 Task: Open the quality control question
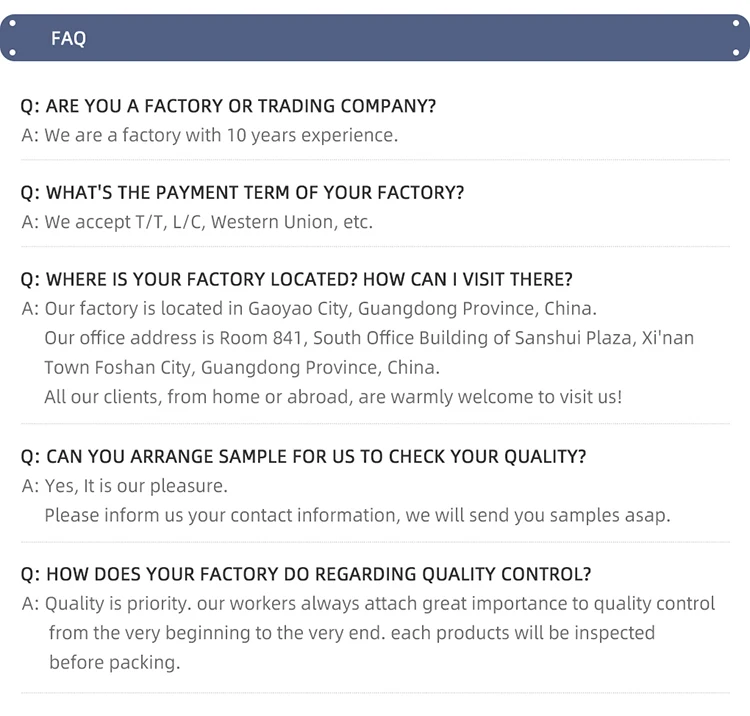tap(306, 574)
